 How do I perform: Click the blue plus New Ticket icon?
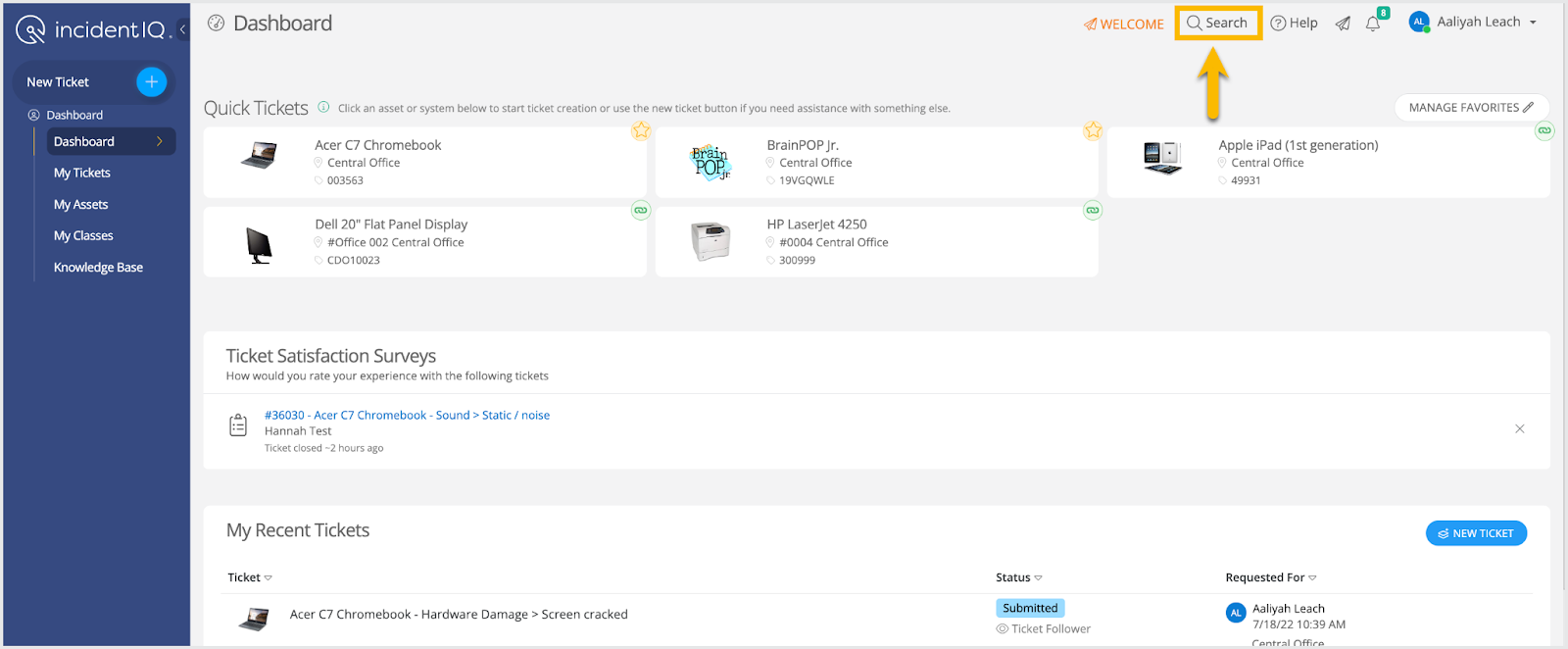pos(151,82)
